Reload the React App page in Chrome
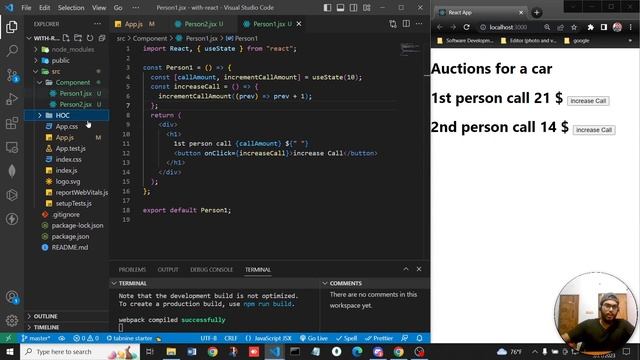Viewport: 640px width, 360px height. tap(467, 27)
